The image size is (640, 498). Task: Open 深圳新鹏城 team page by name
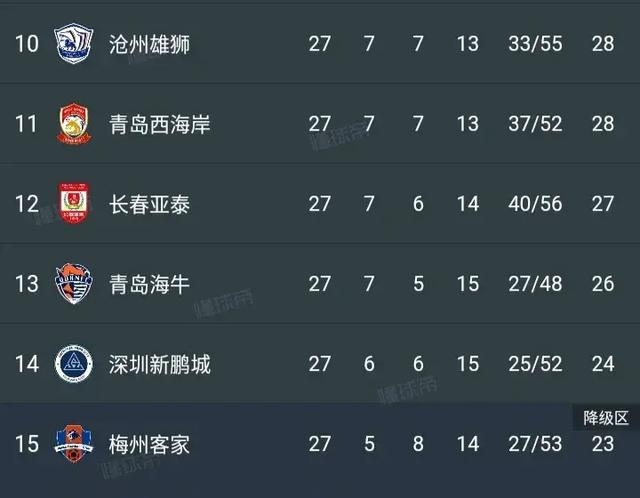coord(160,364)
